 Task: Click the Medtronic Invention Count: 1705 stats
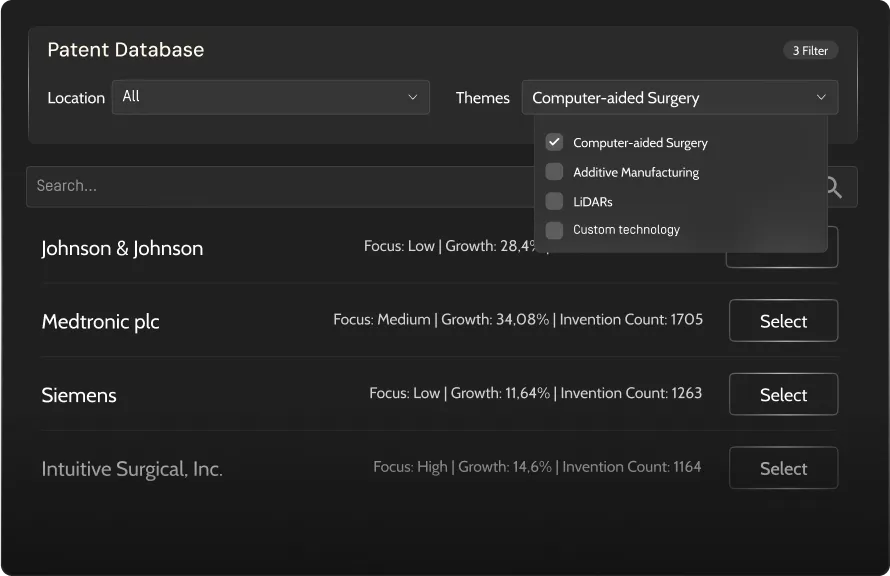tap(631, 319)
